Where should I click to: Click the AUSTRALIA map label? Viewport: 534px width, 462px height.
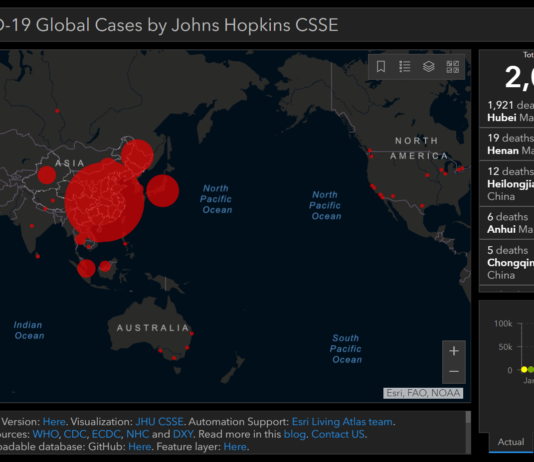[153, 328]
